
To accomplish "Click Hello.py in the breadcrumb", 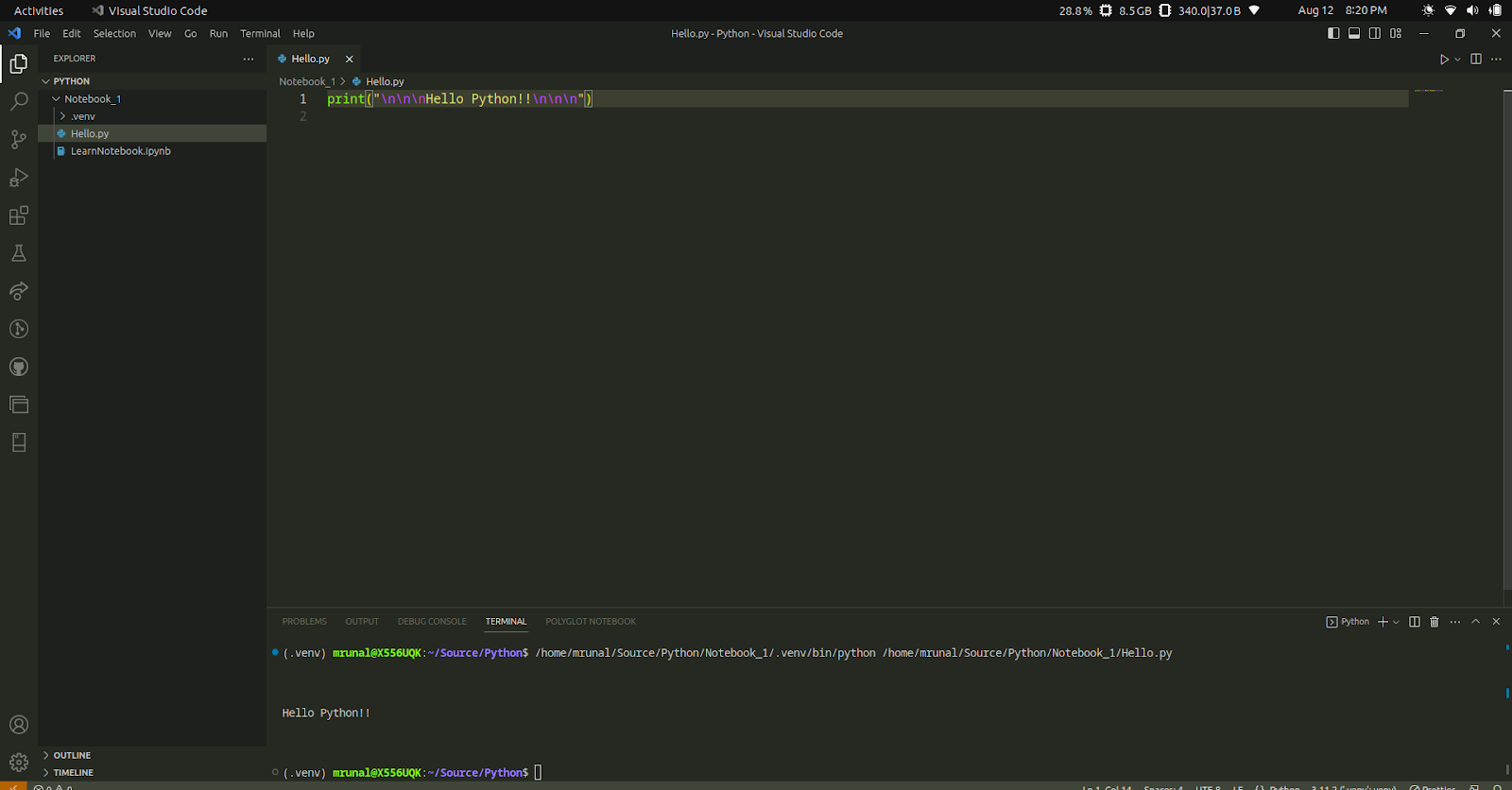I will click(x=385, y=82).
